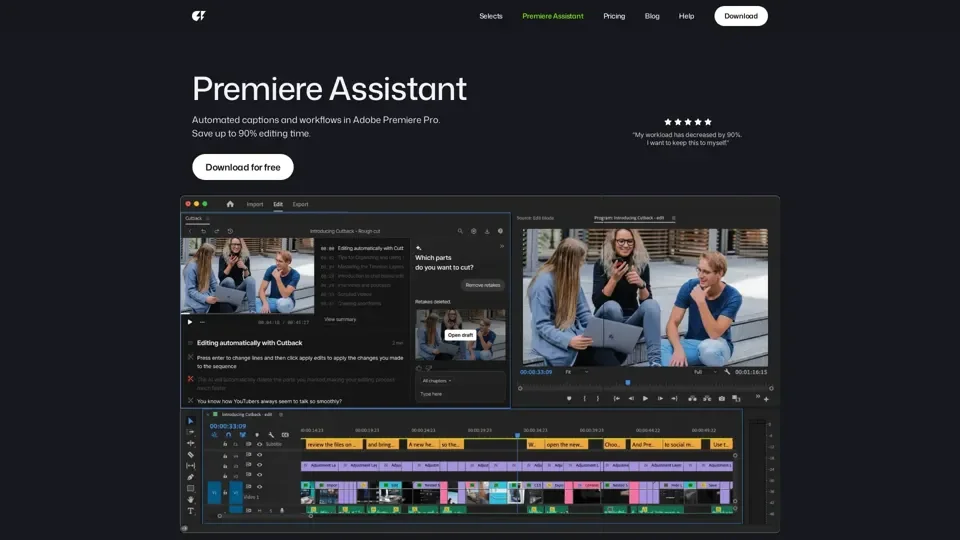
Task: Select the Edit workspace tab
Action: click(278, 204)
